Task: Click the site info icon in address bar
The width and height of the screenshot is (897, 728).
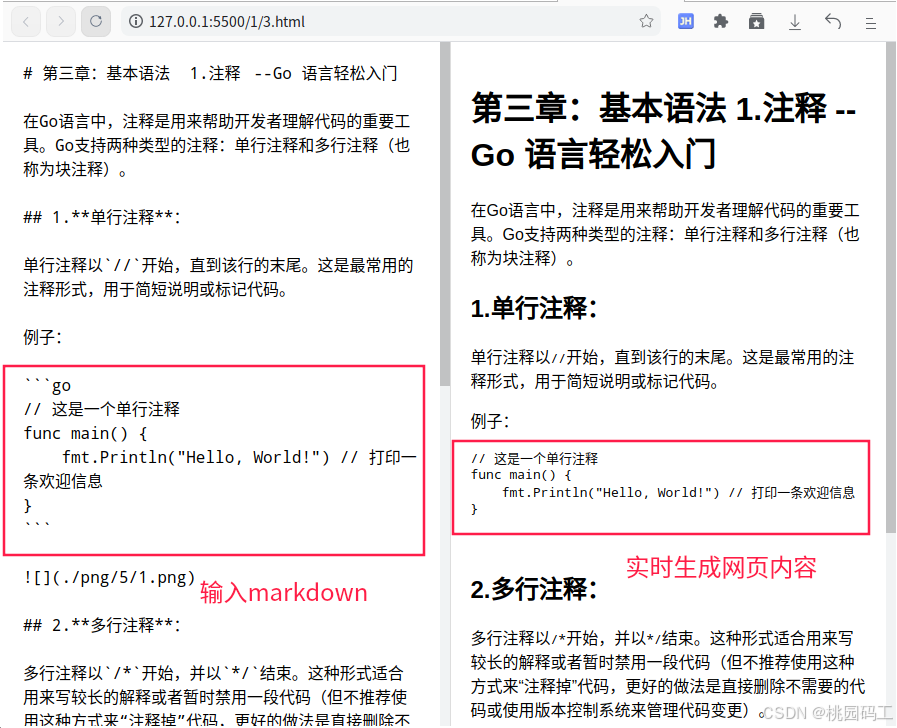Action: 136,22
